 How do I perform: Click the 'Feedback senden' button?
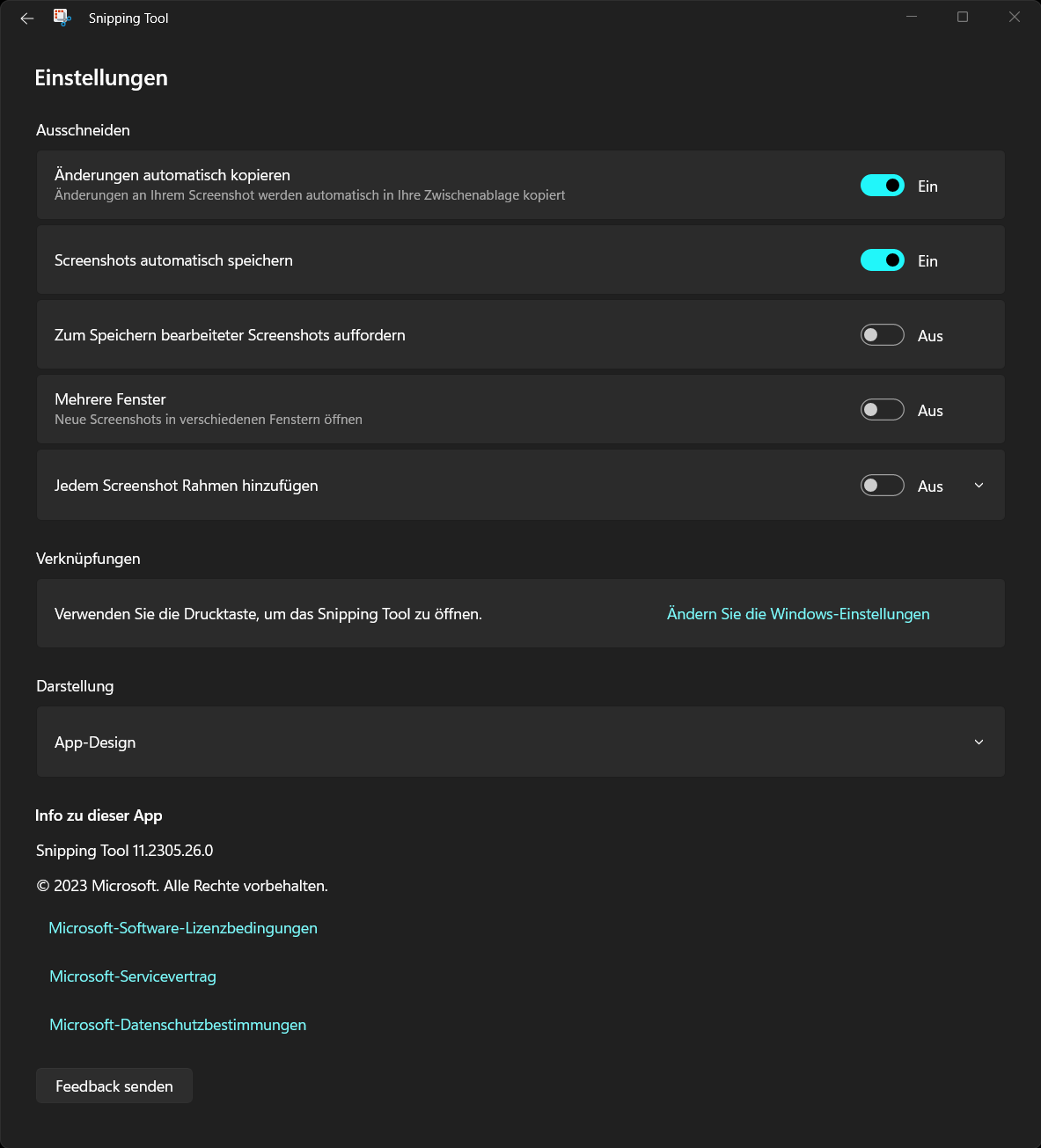pos(114,1086)
